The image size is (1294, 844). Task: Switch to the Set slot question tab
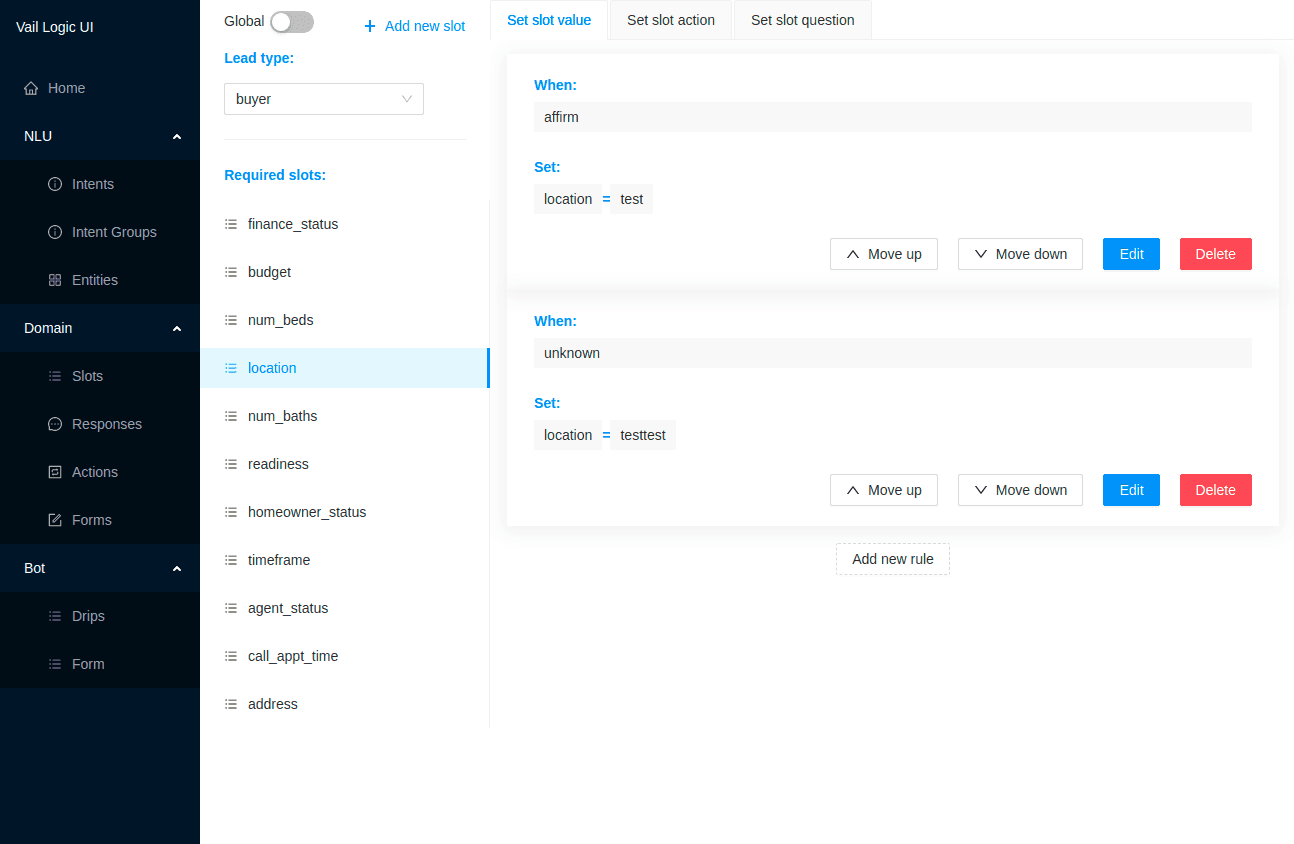click(802, 20)
